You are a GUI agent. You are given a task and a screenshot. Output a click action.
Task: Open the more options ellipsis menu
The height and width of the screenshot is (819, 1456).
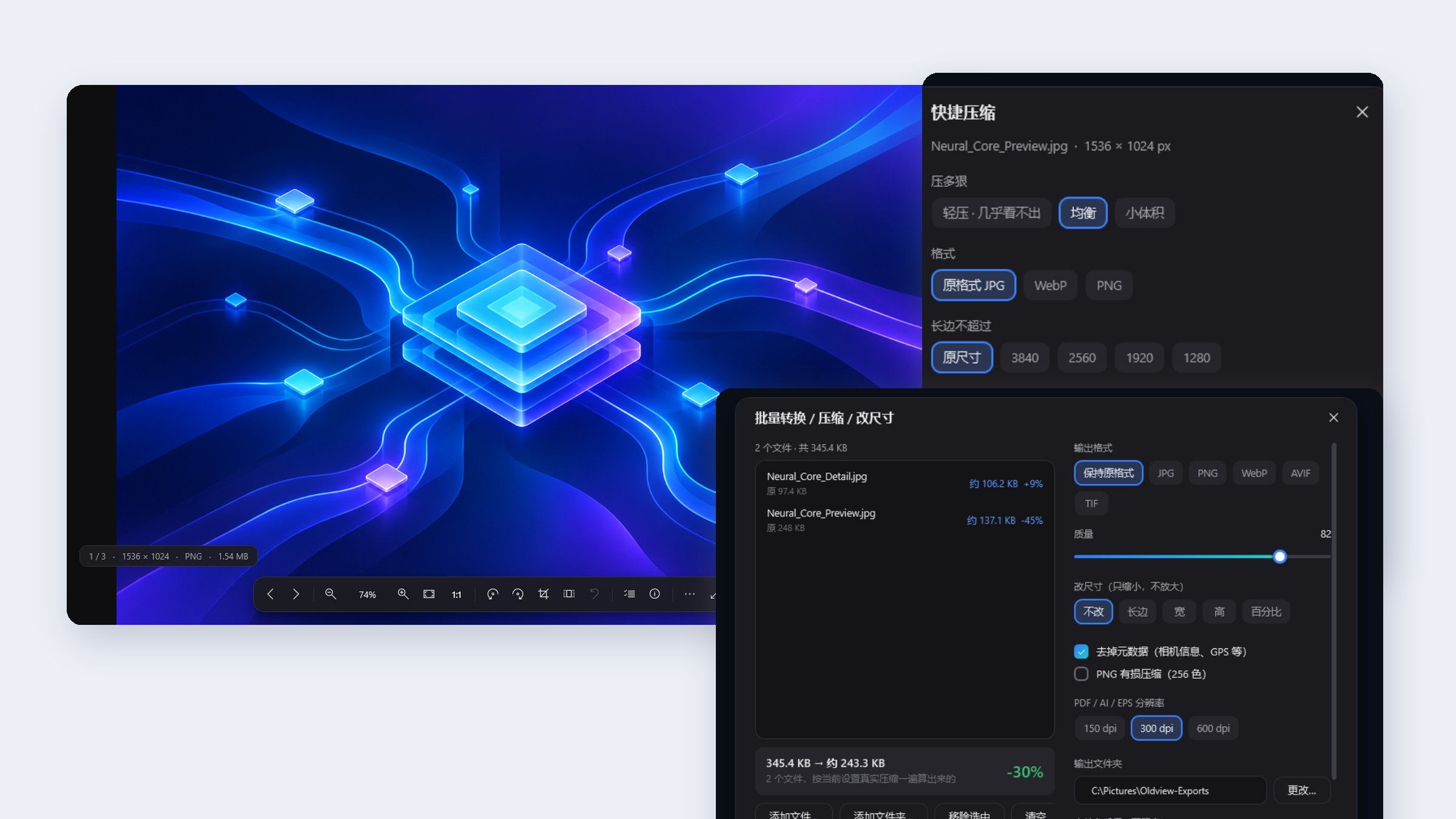click(690, 594)
